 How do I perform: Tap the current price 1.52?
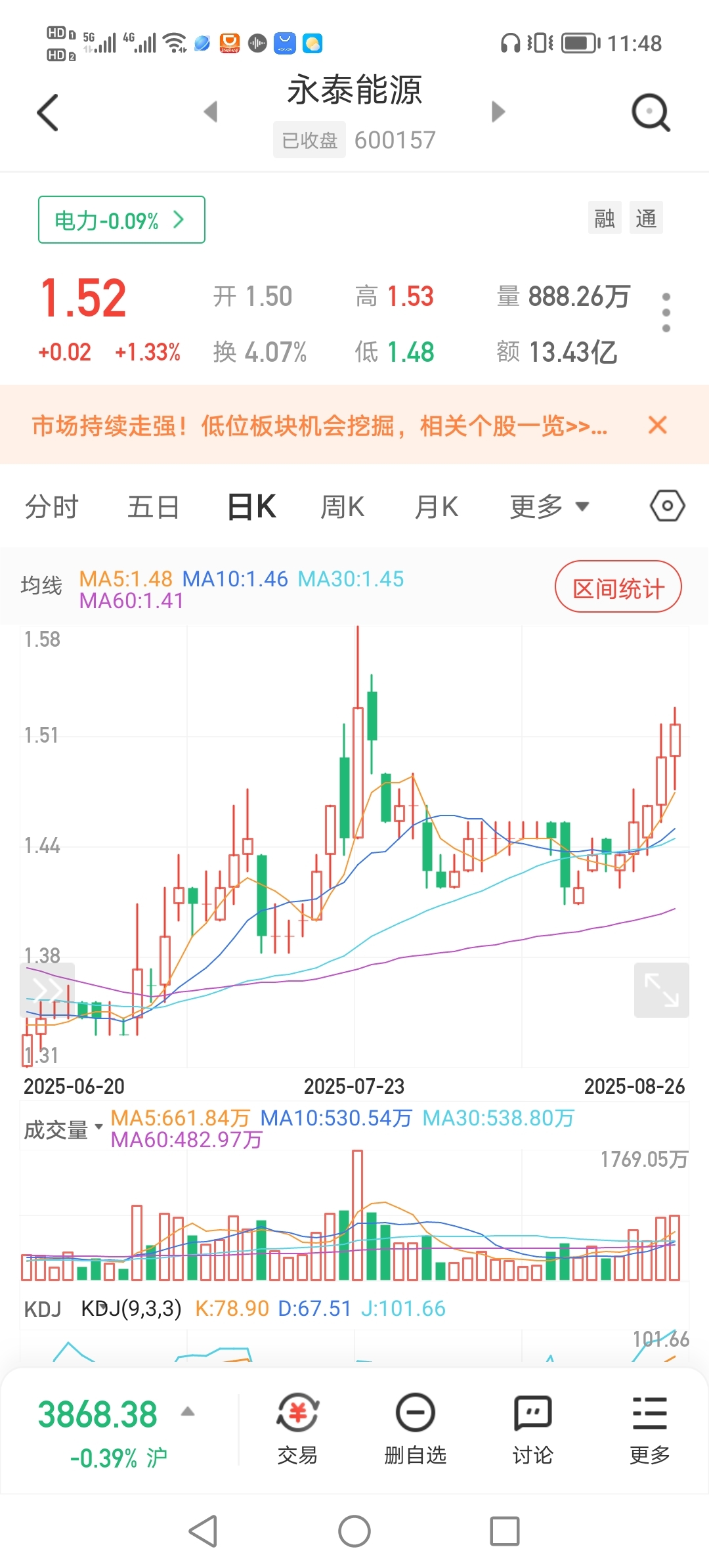(83, 299)
